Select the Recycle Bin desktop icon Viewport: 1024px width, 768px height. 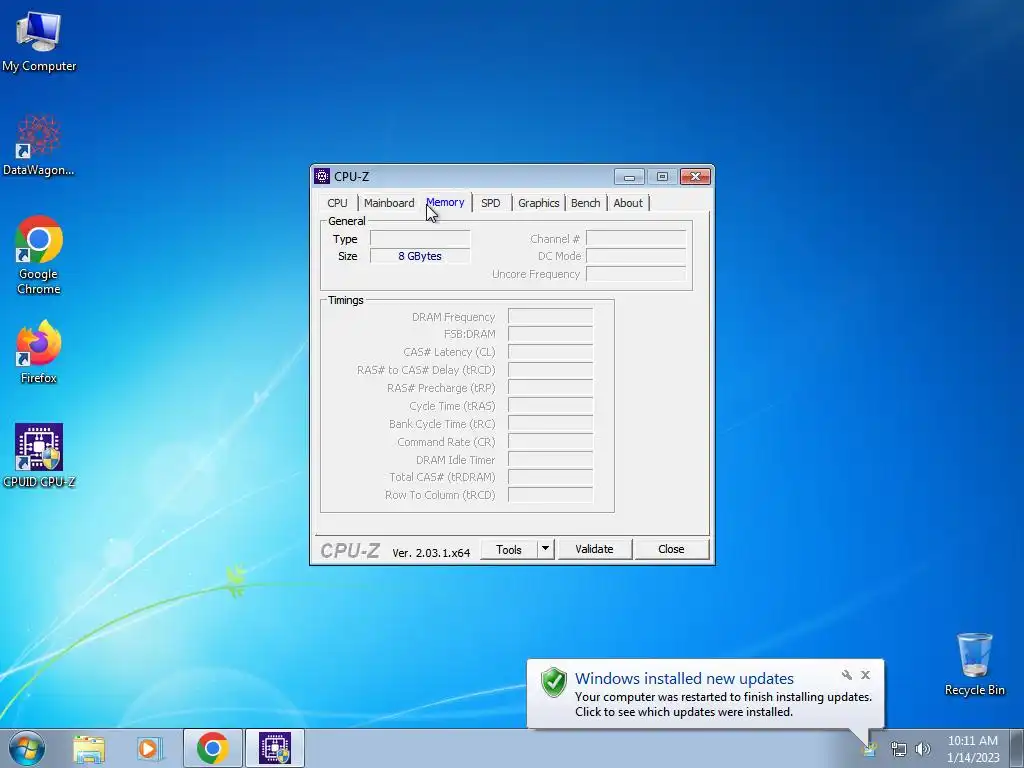click(x=974, y=664)
